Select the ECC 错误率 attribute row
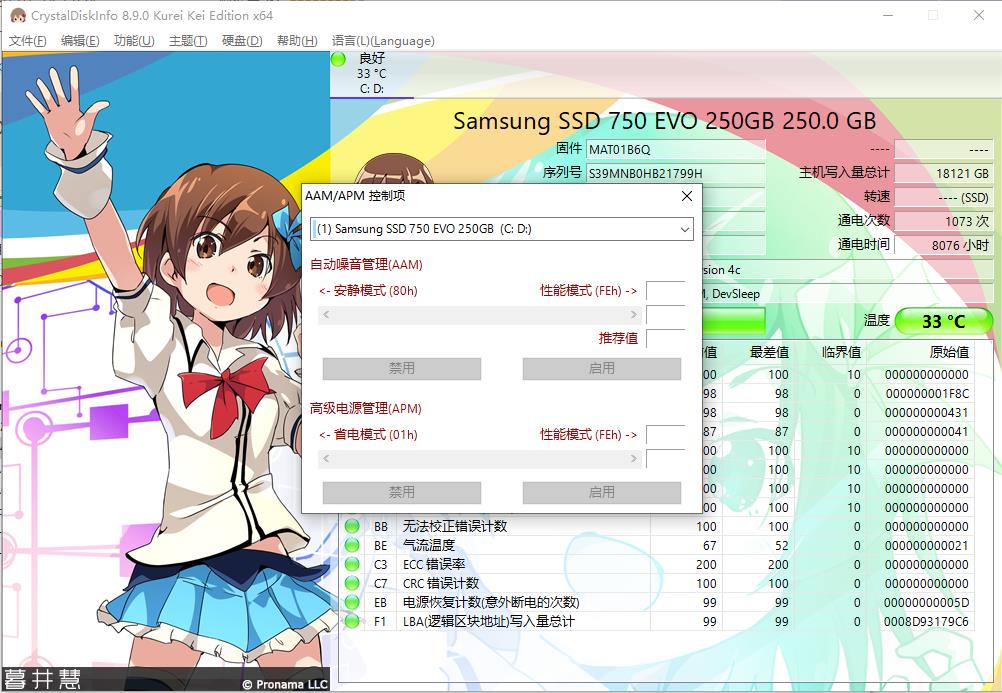This screenshot has height=693, width=1002. point(656,565)
